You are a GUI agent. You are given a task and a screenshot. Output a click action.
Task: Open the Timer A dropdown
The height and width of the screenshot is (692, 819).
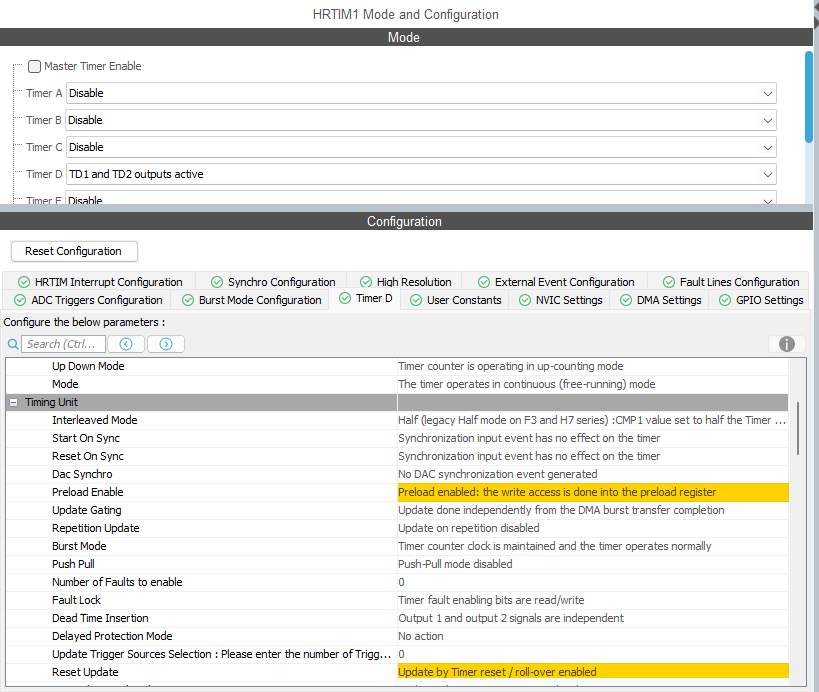coord(421,93)
